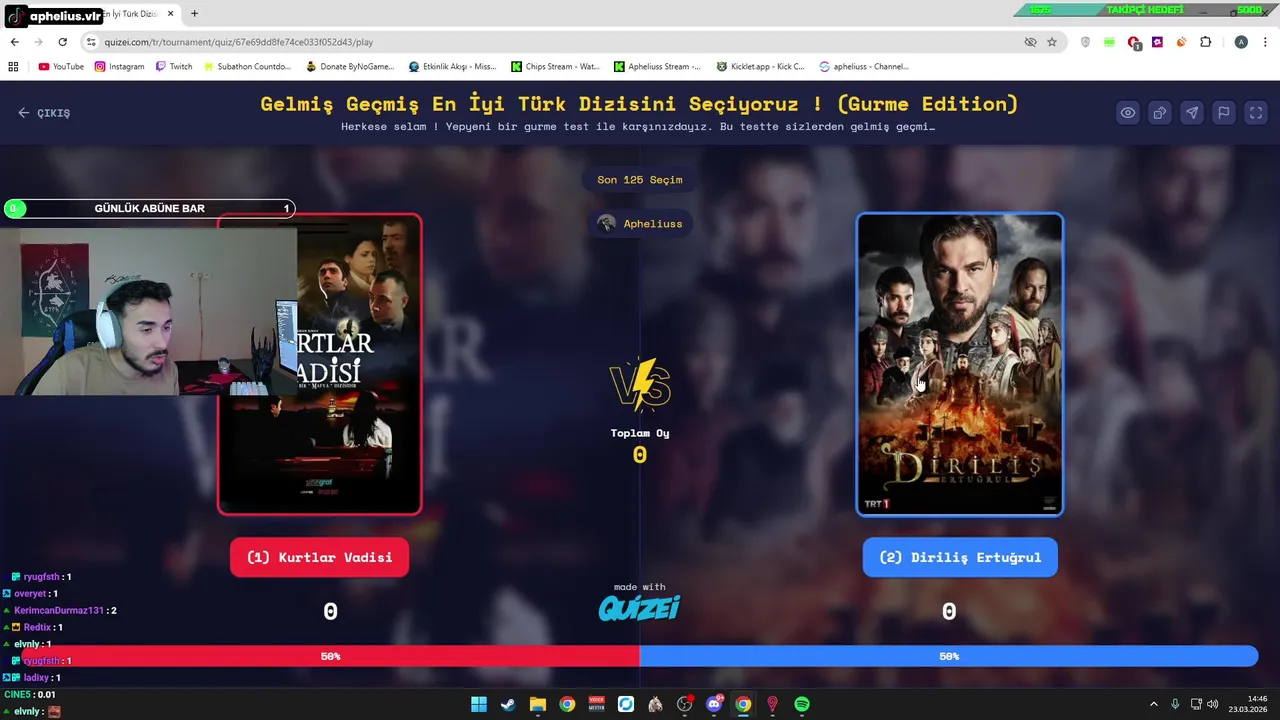This screenshot has width=1280, height=720.
Task: Click the Son 125 Seçim badge
Action: 640,180
